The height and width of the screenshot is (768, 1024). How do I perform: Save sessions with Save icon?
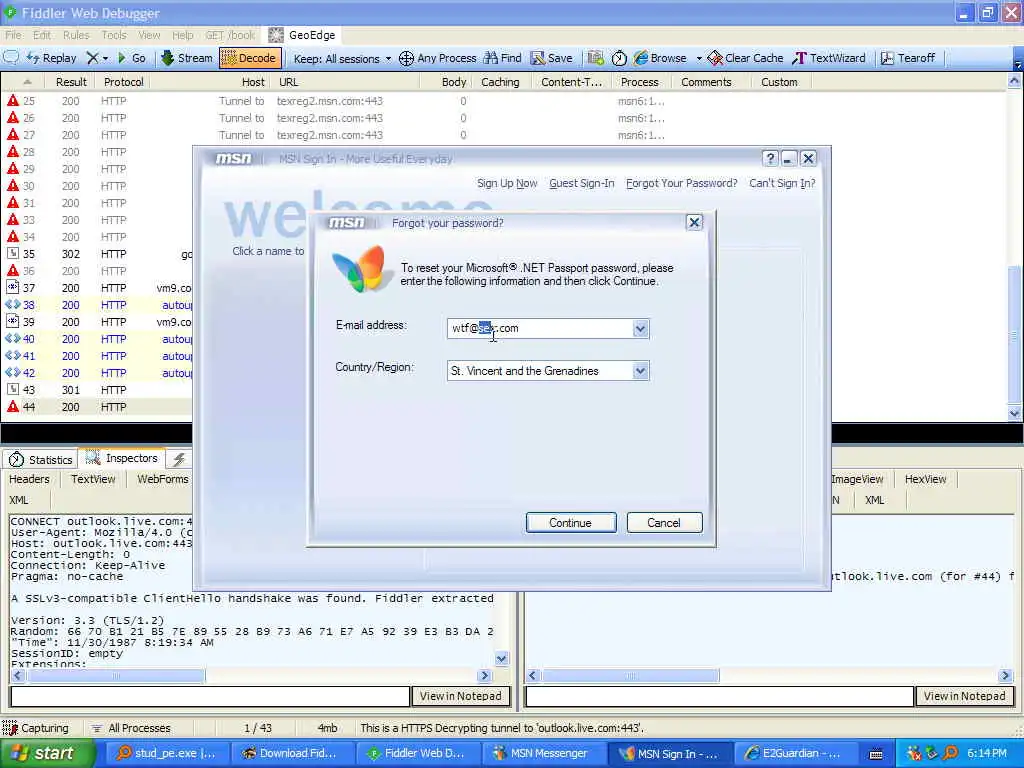[551, 58]
